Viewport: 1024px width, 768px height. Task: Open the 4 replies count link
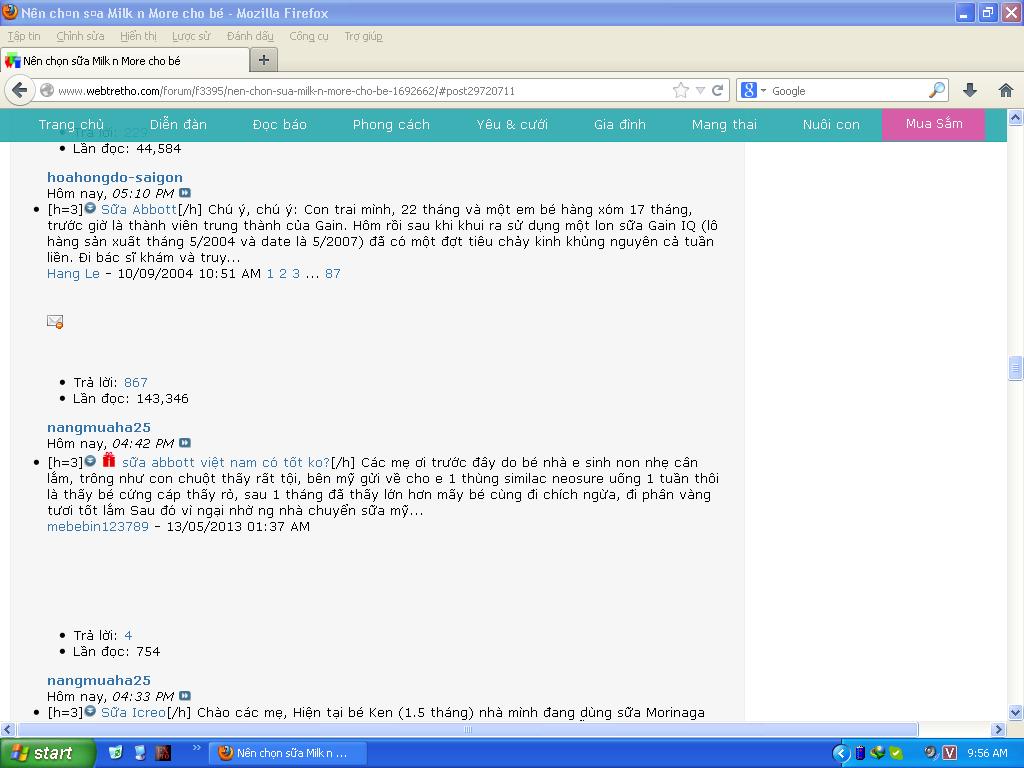tap(128, 635)
